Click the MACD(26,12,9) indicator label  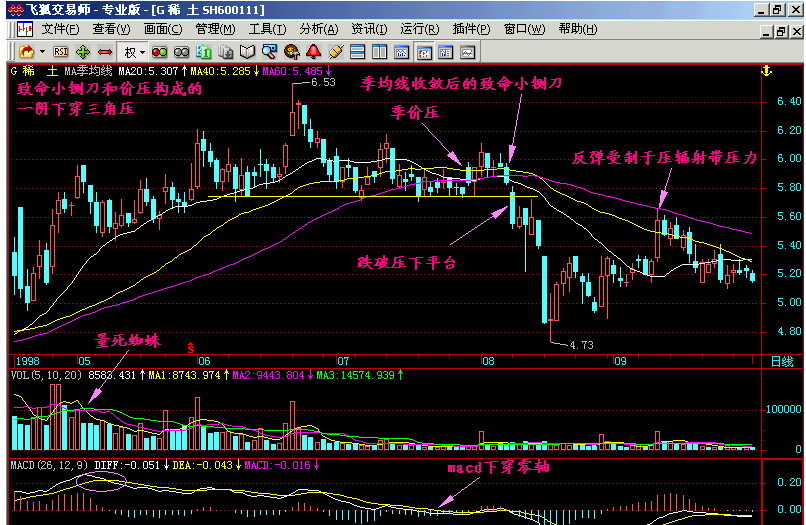point(50,465)
